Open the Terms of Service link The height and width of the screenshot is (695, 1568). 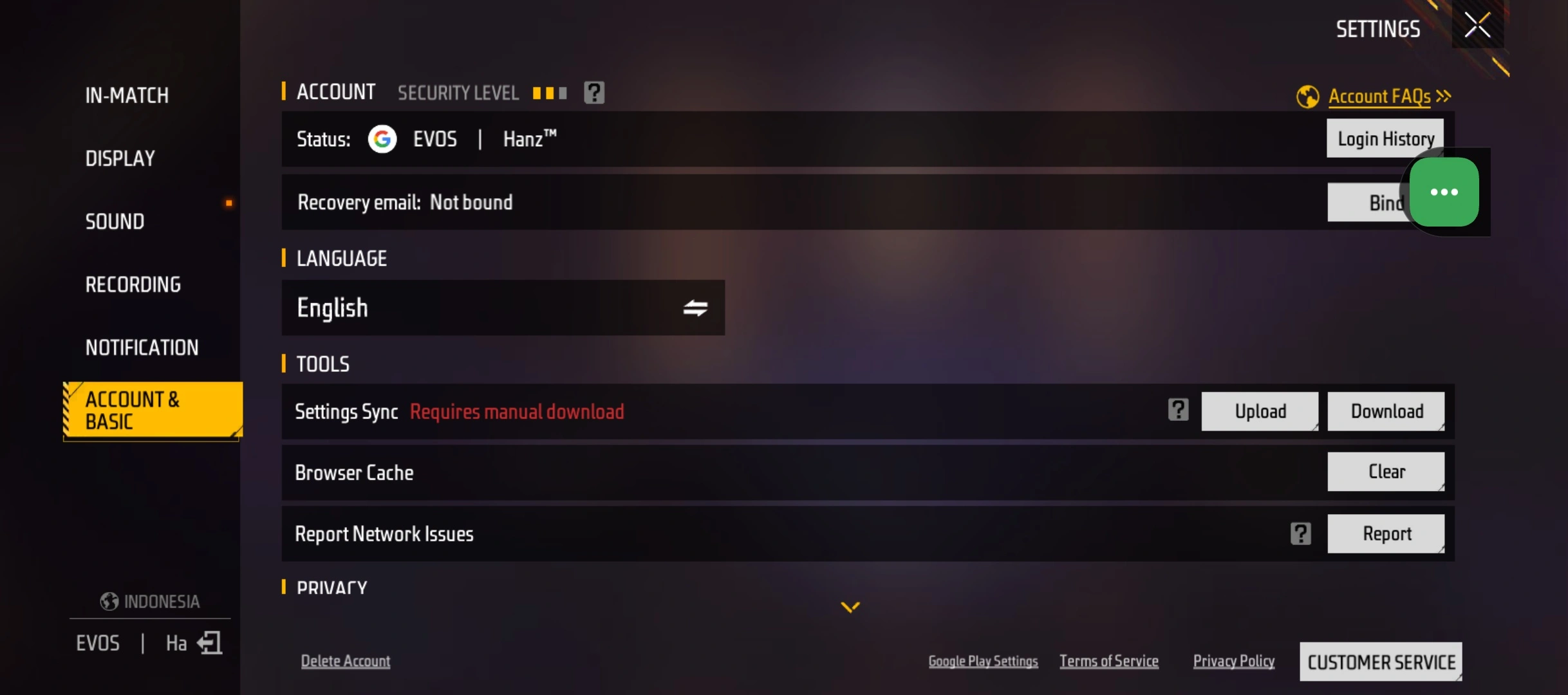pyautogui.click(x=1108, y=661)
